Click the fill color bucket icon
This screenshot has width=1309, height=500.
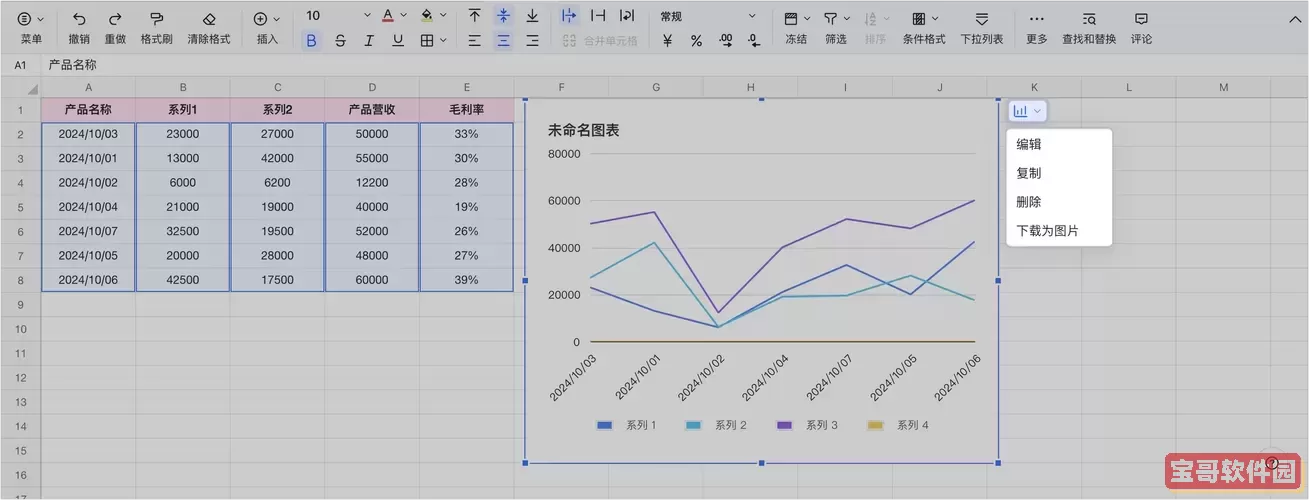point(427,16)
